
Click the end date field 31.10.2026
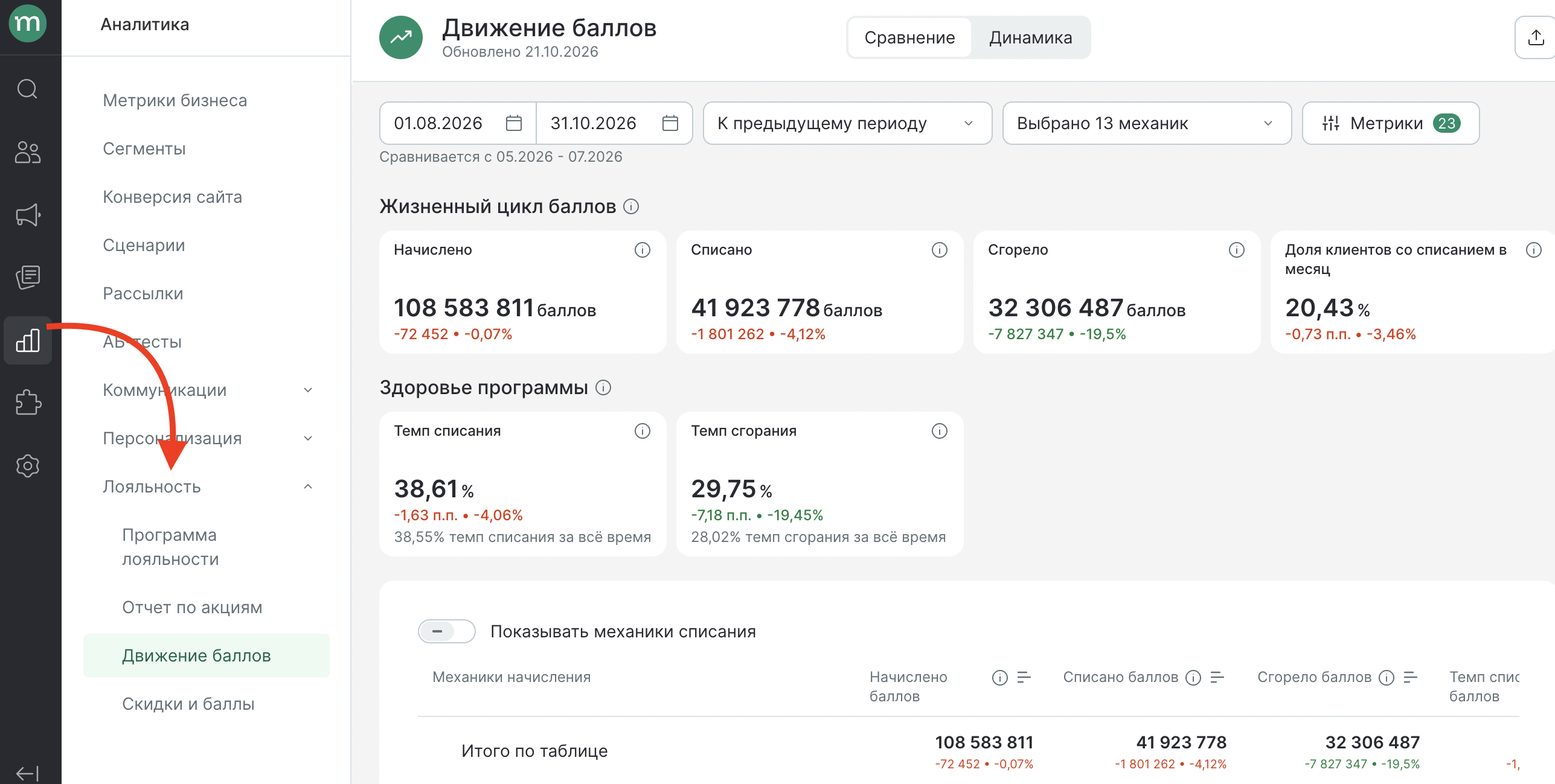click(614, 123)
